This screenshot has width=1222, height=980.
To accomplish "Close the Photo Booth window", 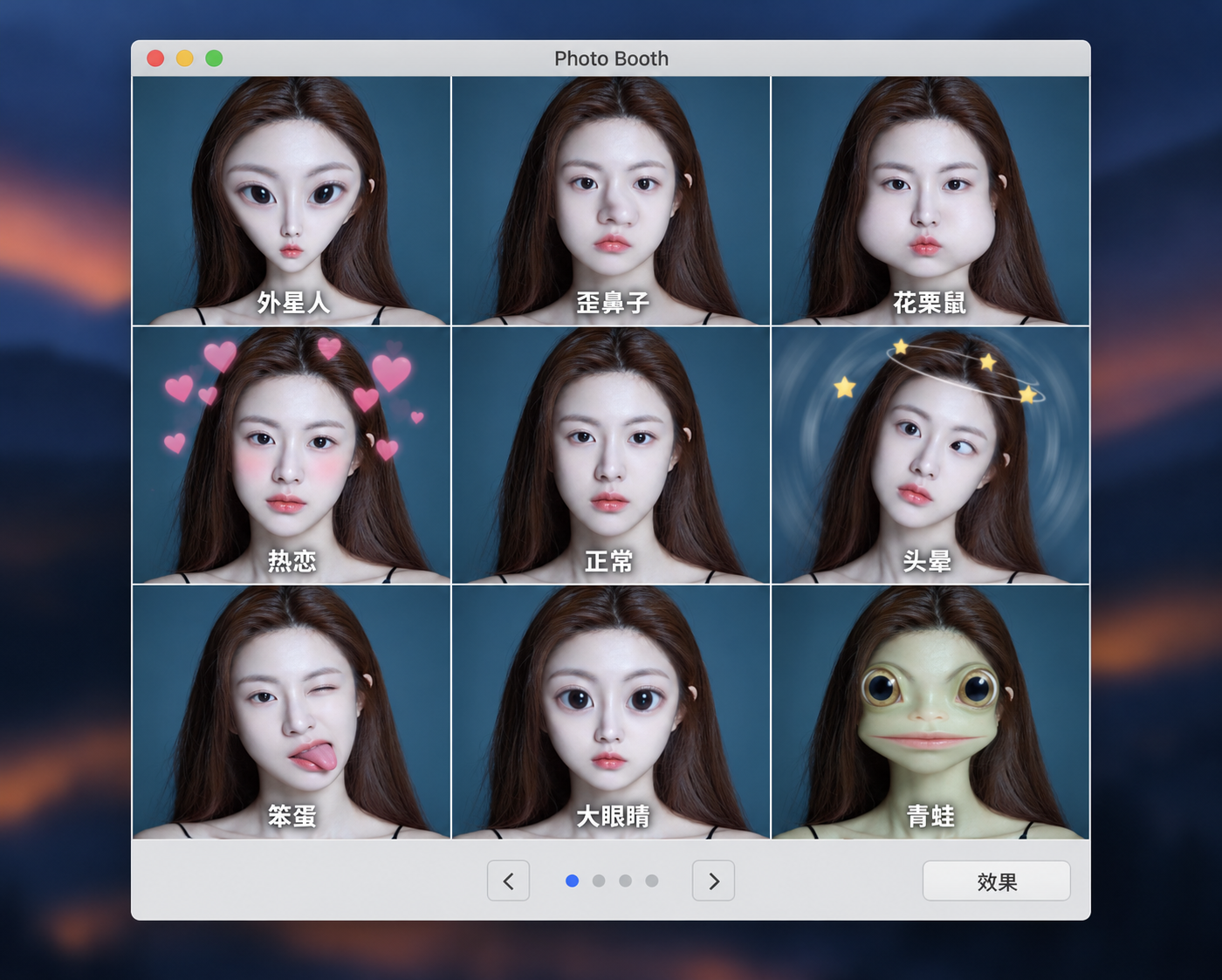I will (155, 58).
